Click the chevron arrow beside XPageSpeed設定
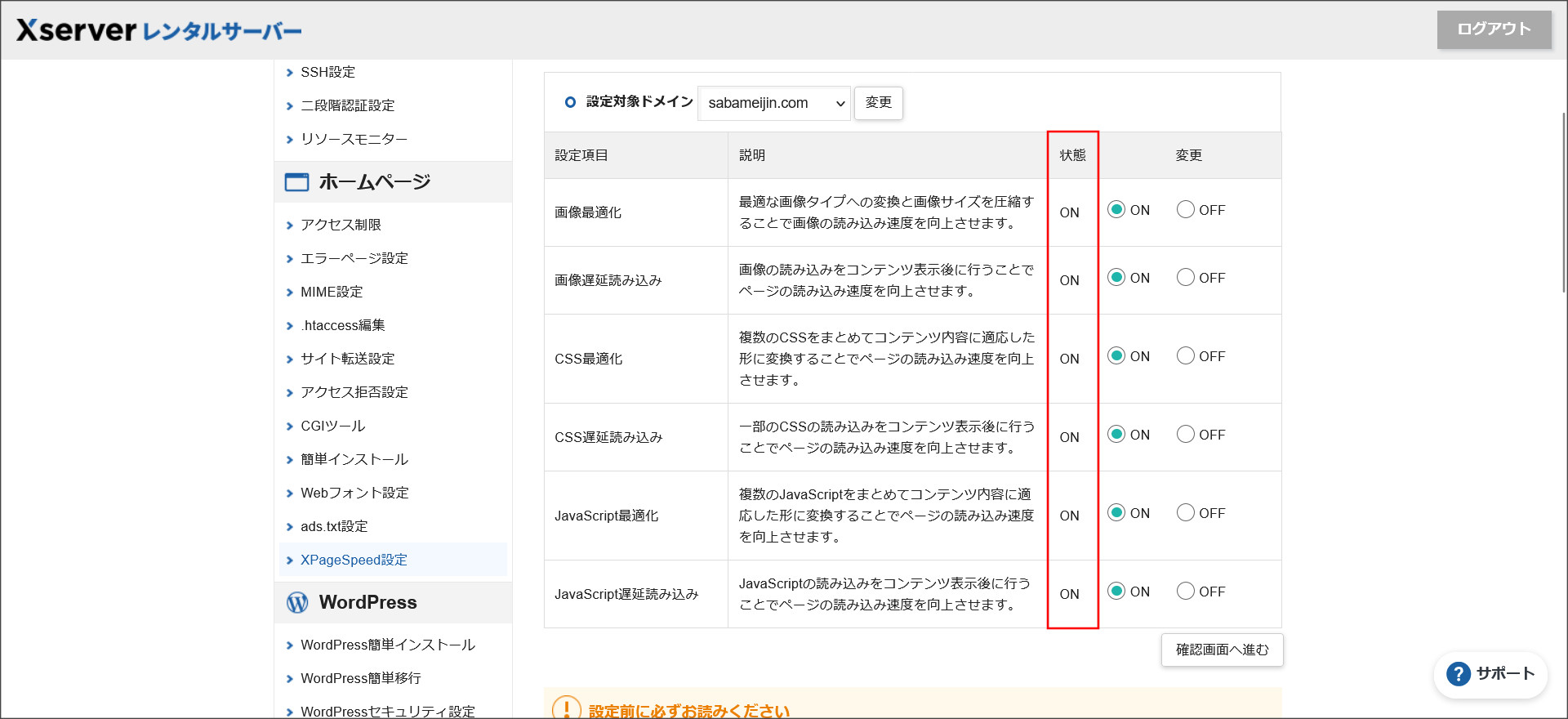1568x719 pixels. click(289, 560)
